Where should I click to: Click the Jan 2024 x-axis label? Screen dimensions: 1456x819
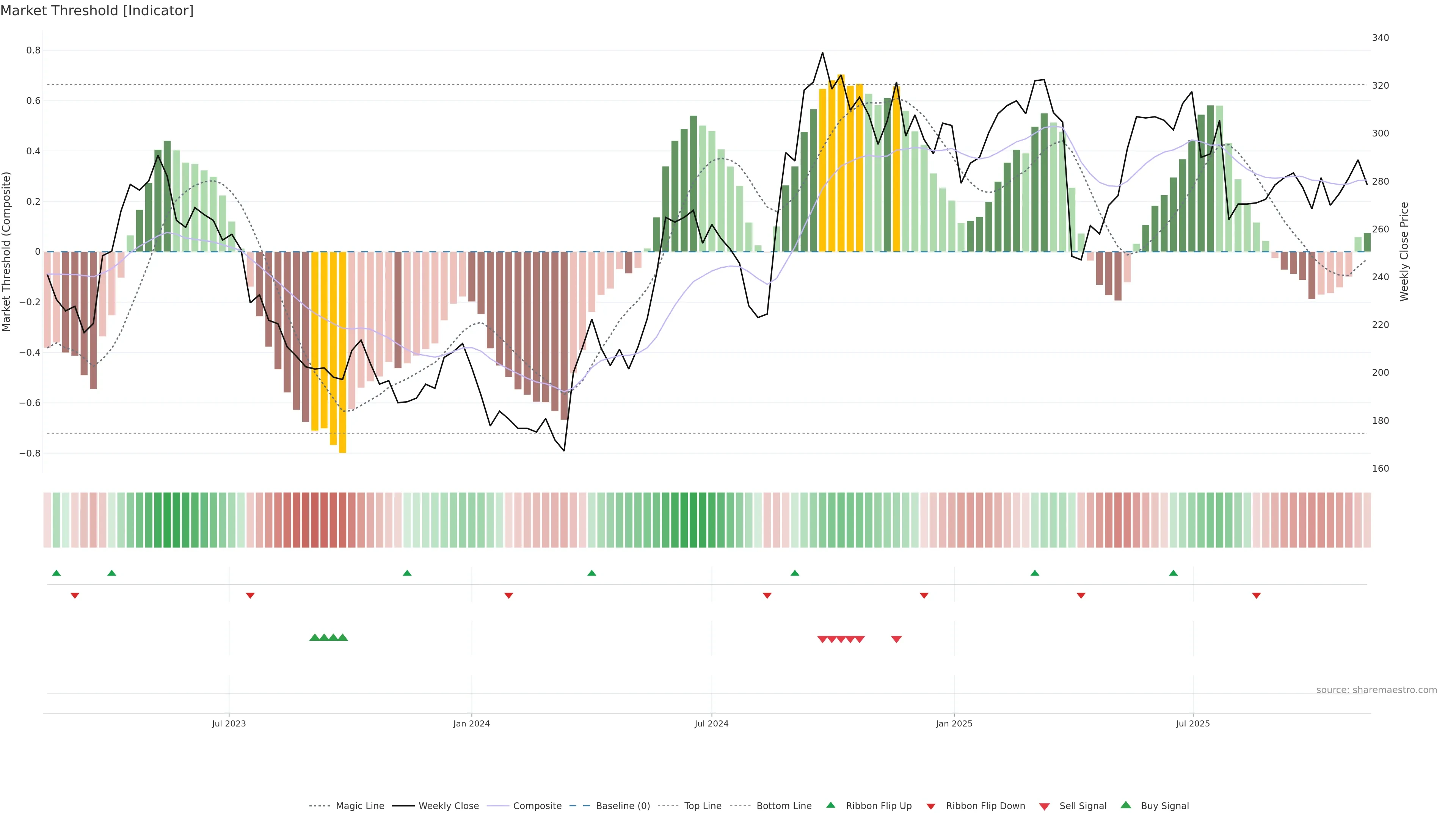pos(471,723)
